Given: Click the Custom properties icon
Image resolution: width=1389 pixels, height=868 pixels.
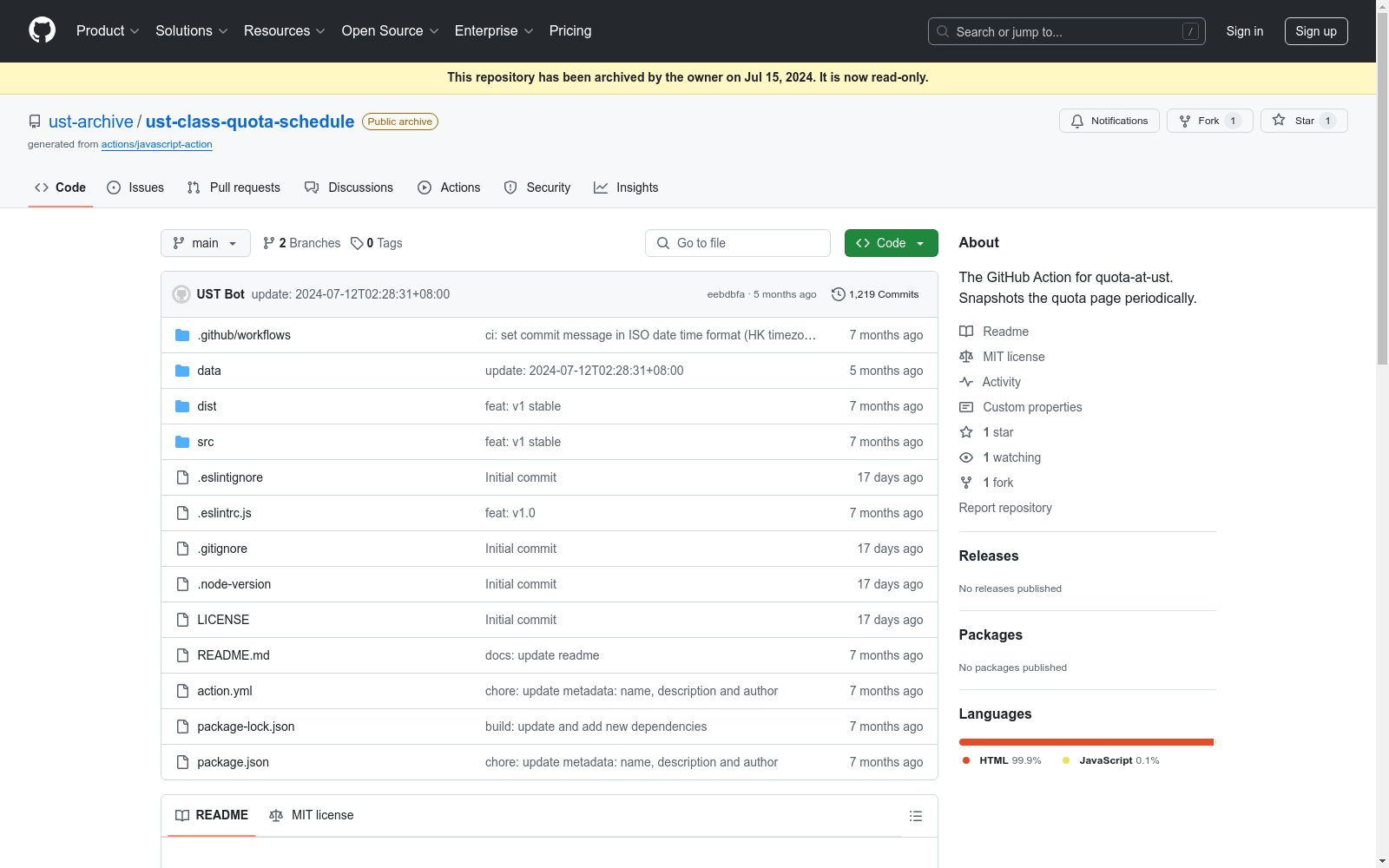Looking at the screenshot, I should point(966,407).
